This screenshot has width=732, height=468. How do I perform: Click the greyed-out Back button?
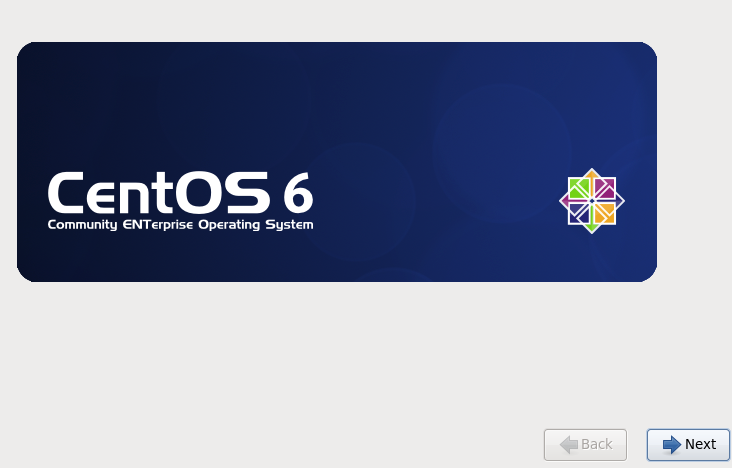585,445
